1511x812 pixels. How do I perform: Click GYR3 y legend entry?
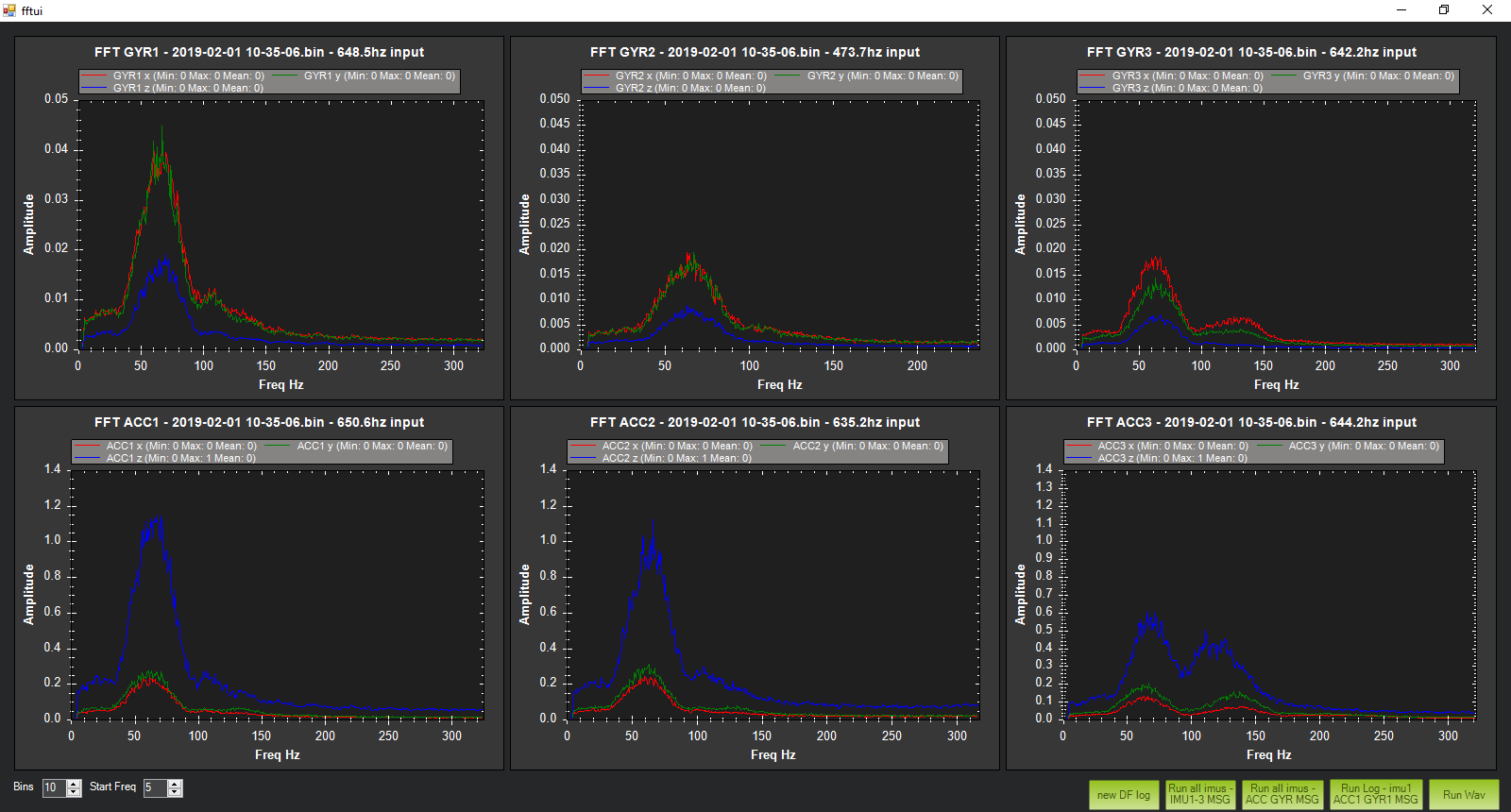pyautogui.click(x=1363, y=76)
